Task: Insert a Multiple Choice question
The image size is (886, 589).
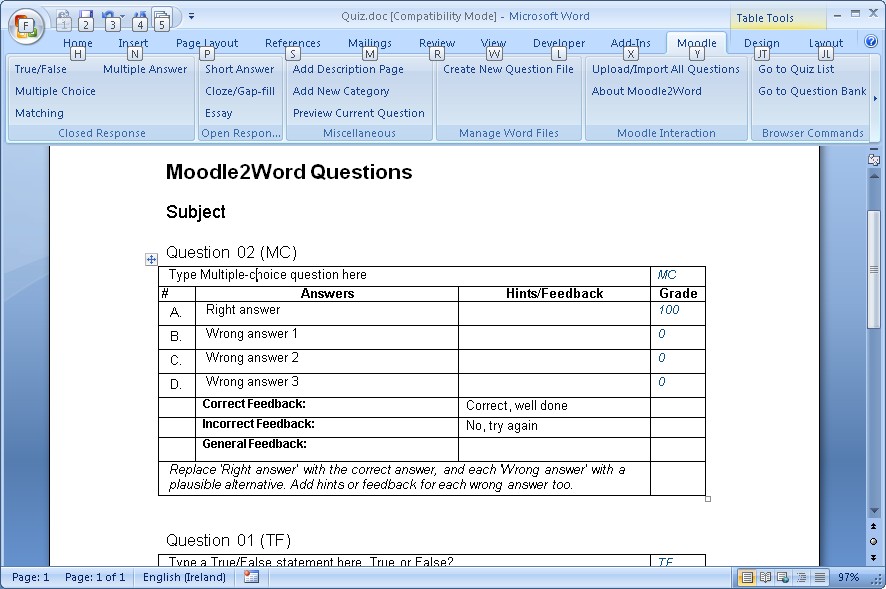Action: pos(55,91)
